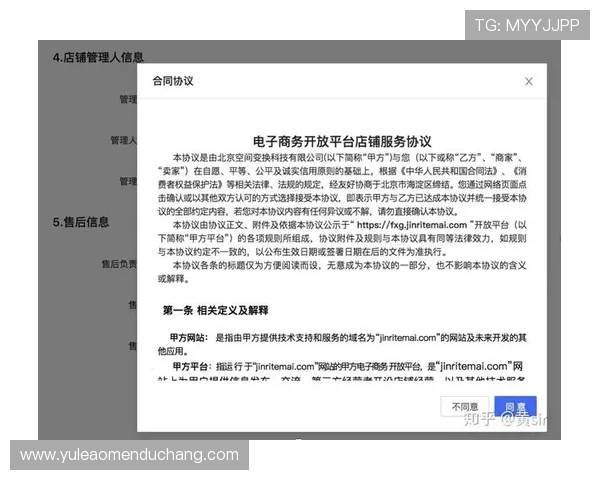Click the 甲方平台 definition term

point(190,366)
